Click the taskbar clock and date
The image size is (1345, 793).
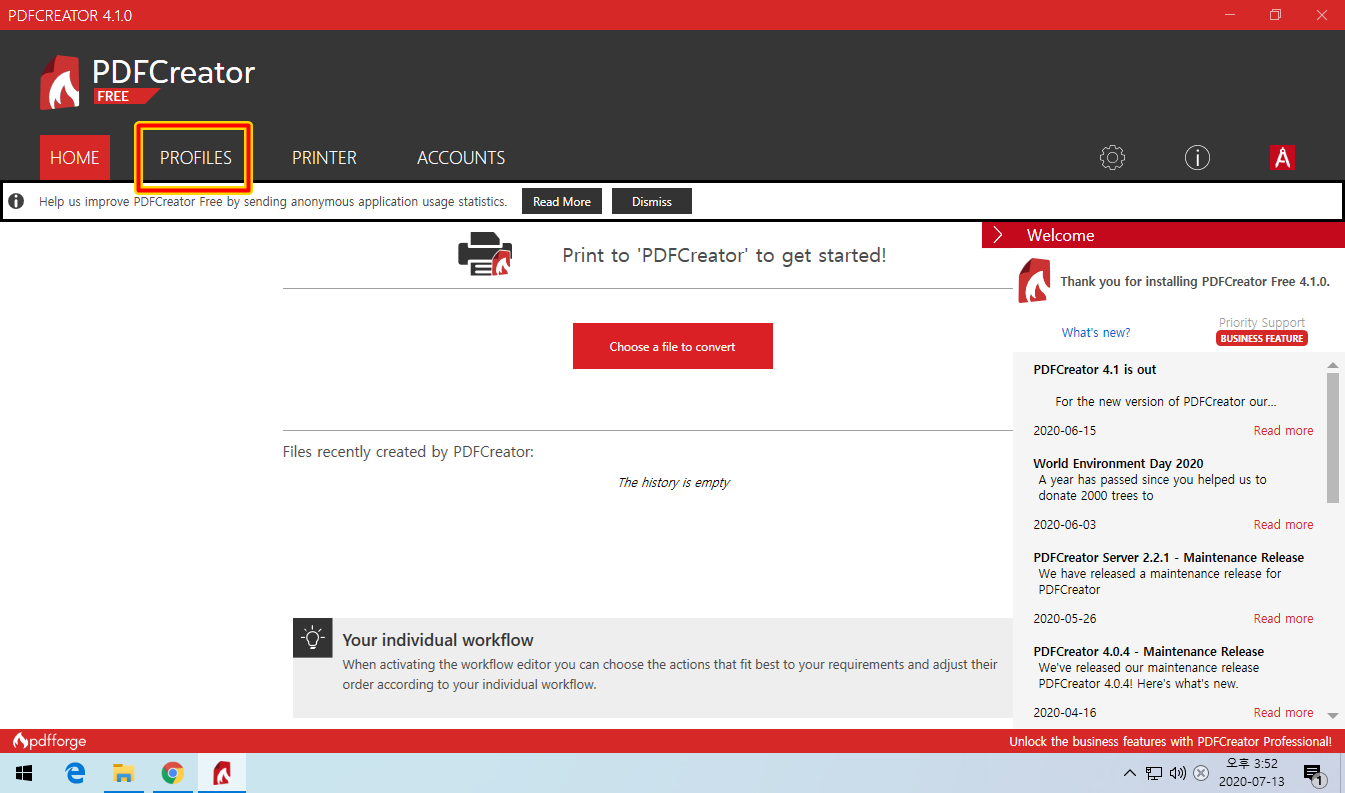1252,773
